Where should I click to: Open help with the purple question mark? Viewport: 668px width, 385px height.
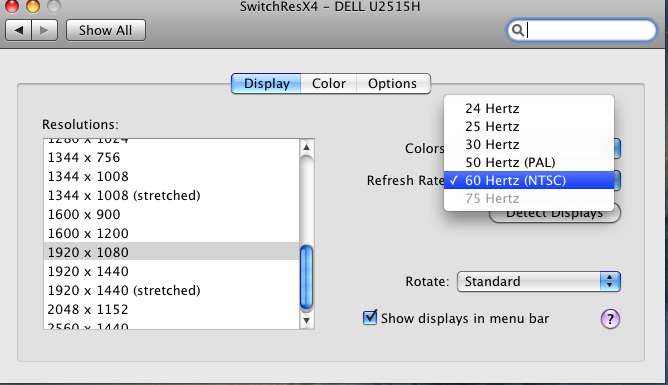click(610, 319)
